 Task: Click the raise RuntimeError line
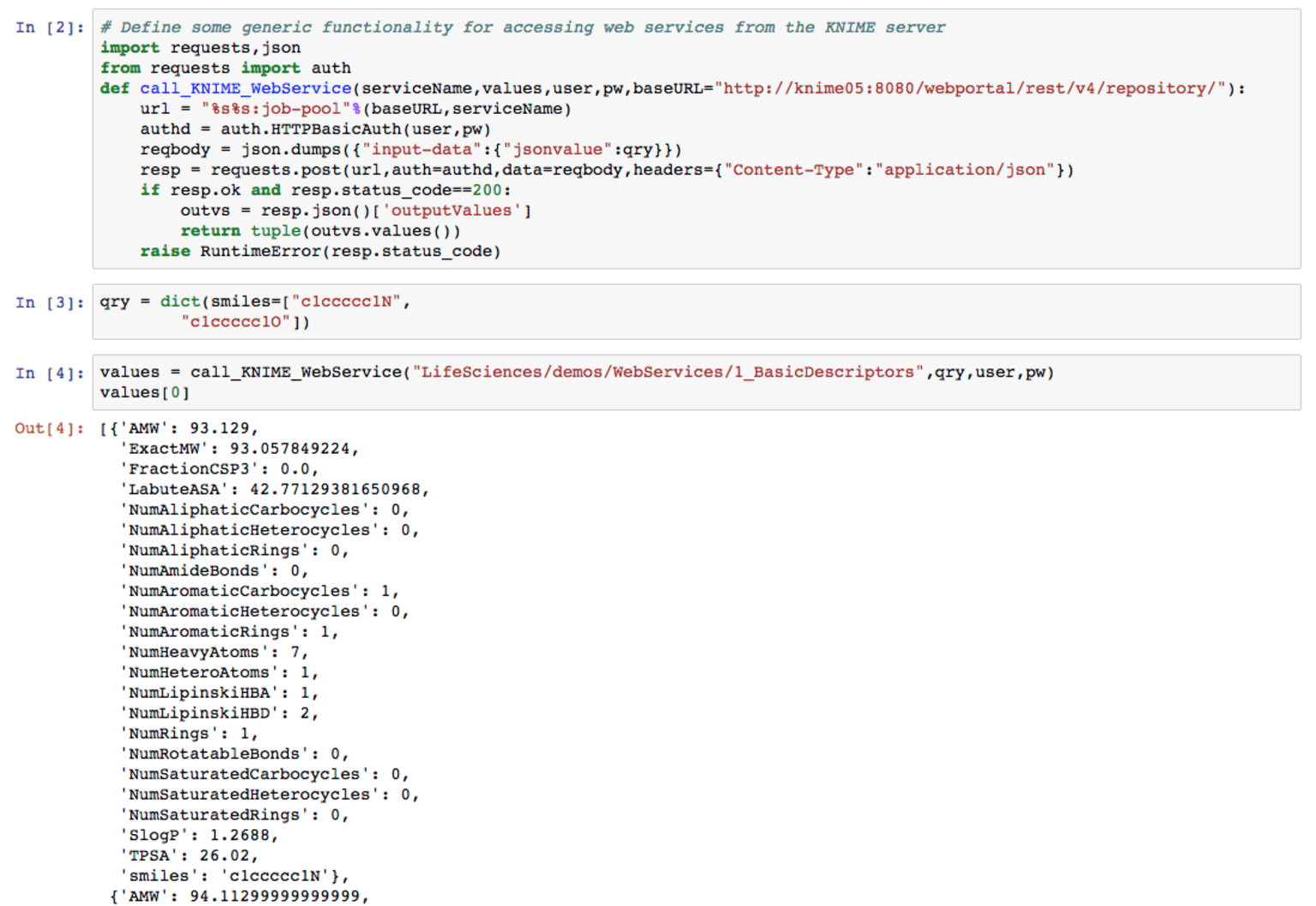[x=320, y=252]
